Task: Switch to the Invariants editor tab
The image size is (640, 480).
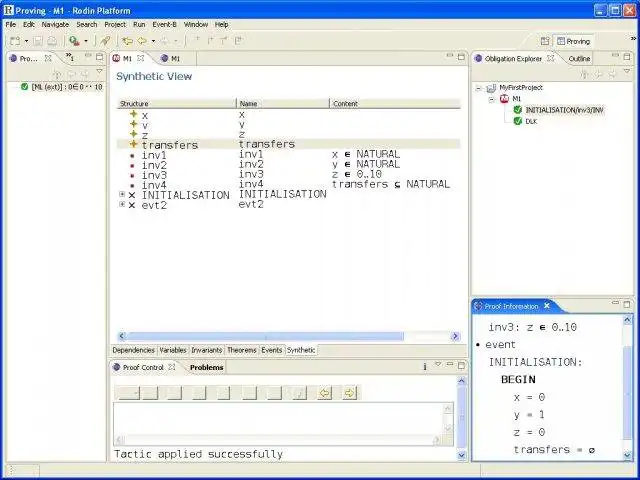Action: (x=206, y=350)
